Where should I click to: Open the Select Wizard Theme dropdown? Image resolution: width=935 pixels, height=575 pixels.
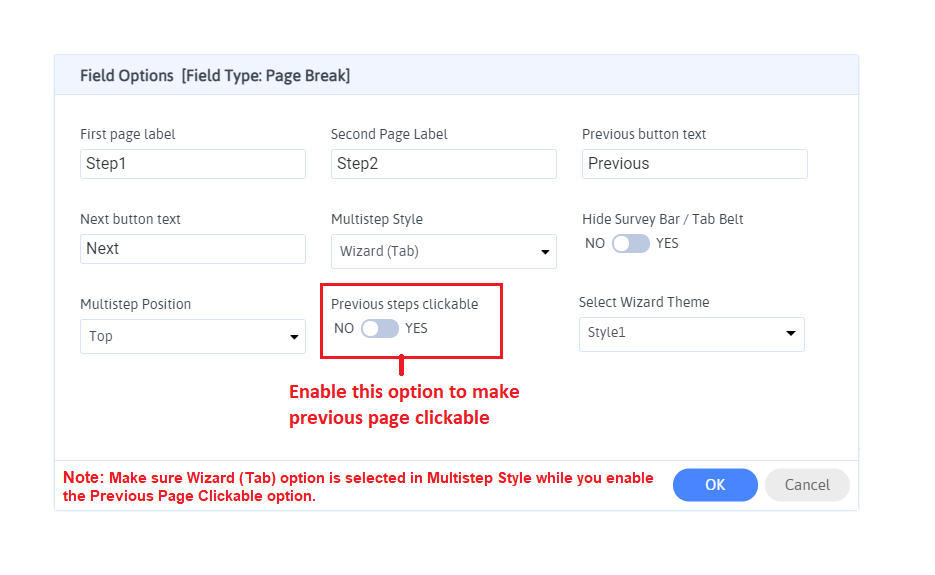691,334
